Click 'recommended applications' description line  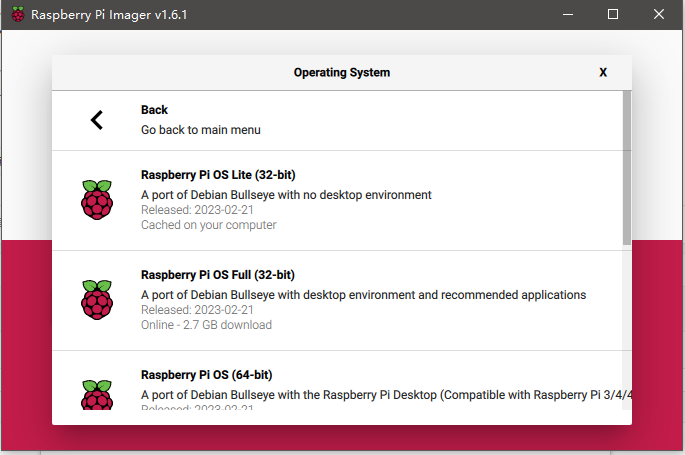(363, 295)
